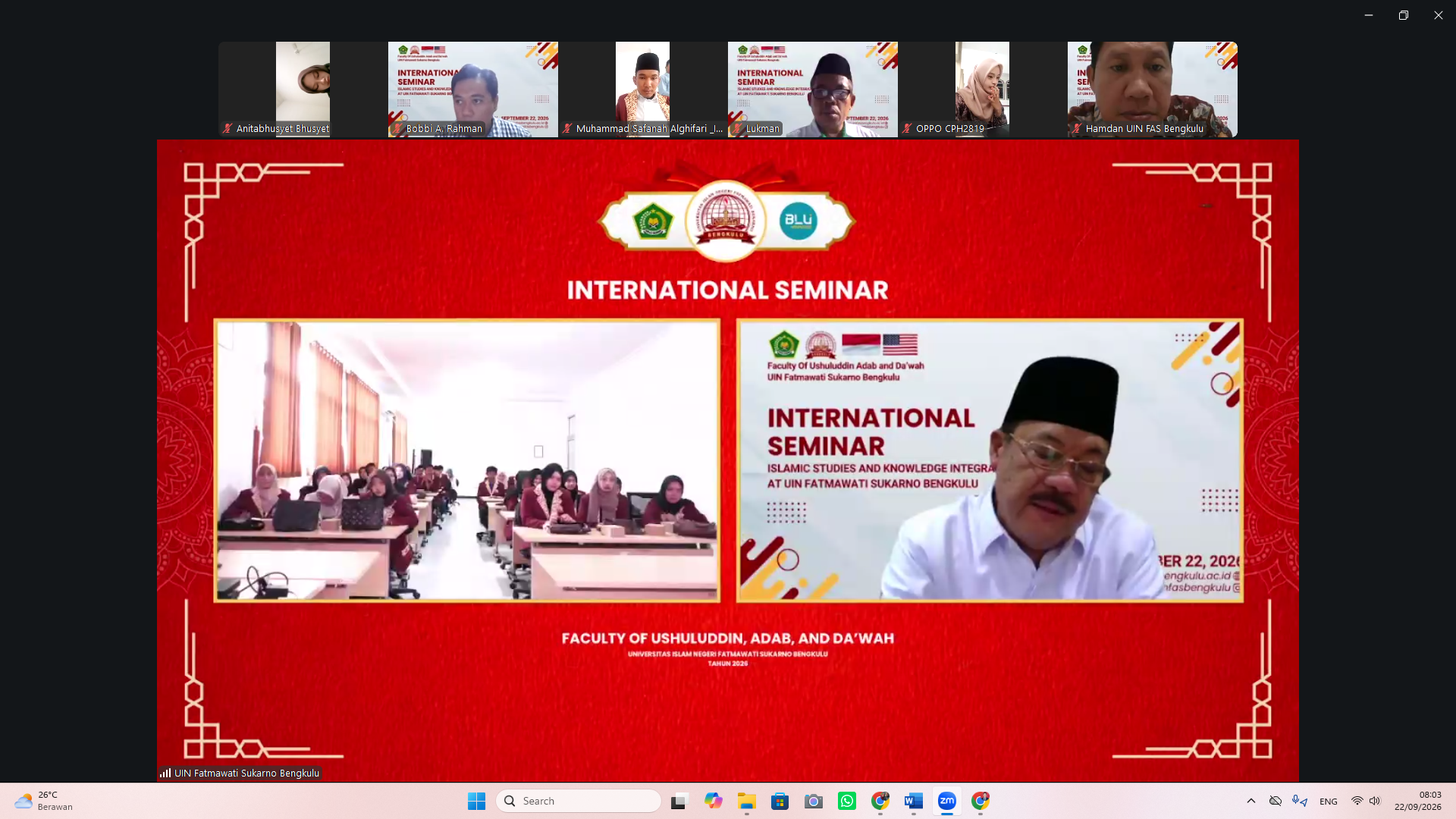Open weather widget showing 26°C Berawan

point(44,801)
